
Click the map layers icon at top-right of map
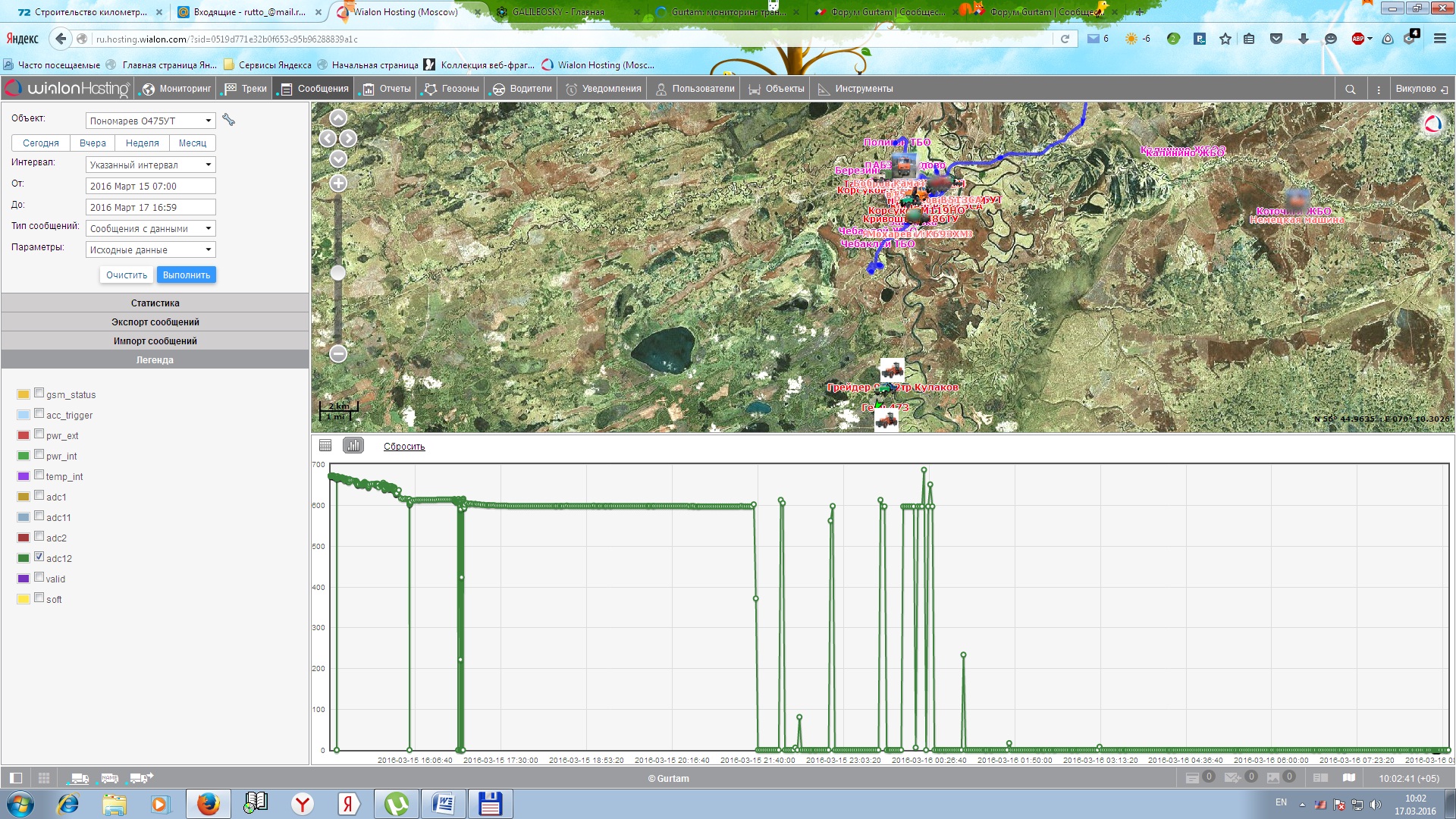point(1432,124)
